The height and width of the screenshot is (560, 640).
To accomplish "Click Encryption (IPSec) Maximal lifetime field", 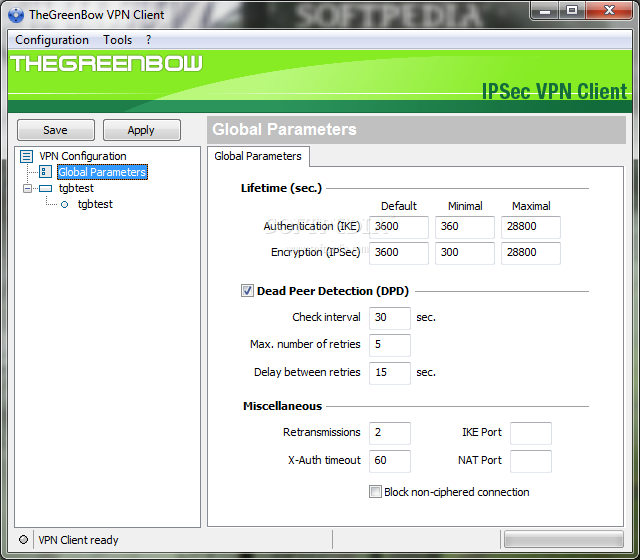I will pos(531,253).
